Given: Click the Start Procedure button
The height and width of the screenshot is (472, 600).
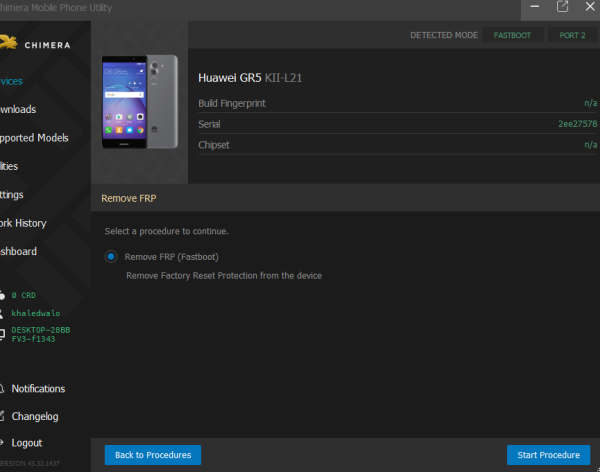Looking at the screenshot, I should (x=548, y=455).
